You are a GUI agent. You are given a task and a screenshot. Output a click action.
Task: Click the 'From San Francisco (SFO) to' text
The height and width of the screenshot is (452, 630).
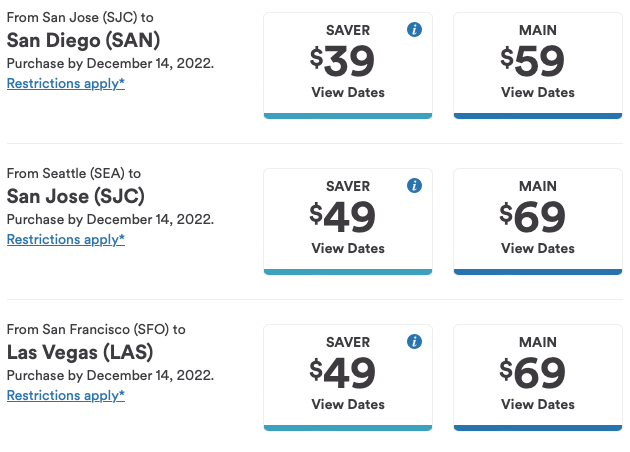96,329
